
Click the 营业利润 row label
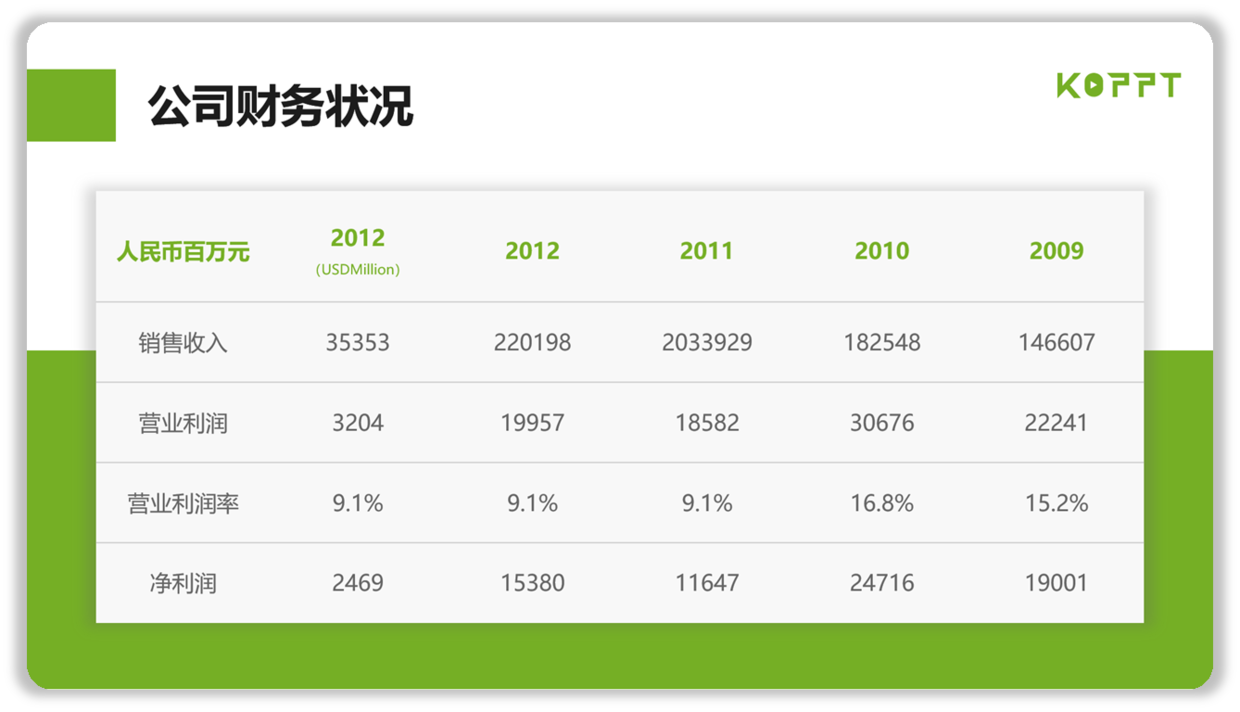click(183, 423)
